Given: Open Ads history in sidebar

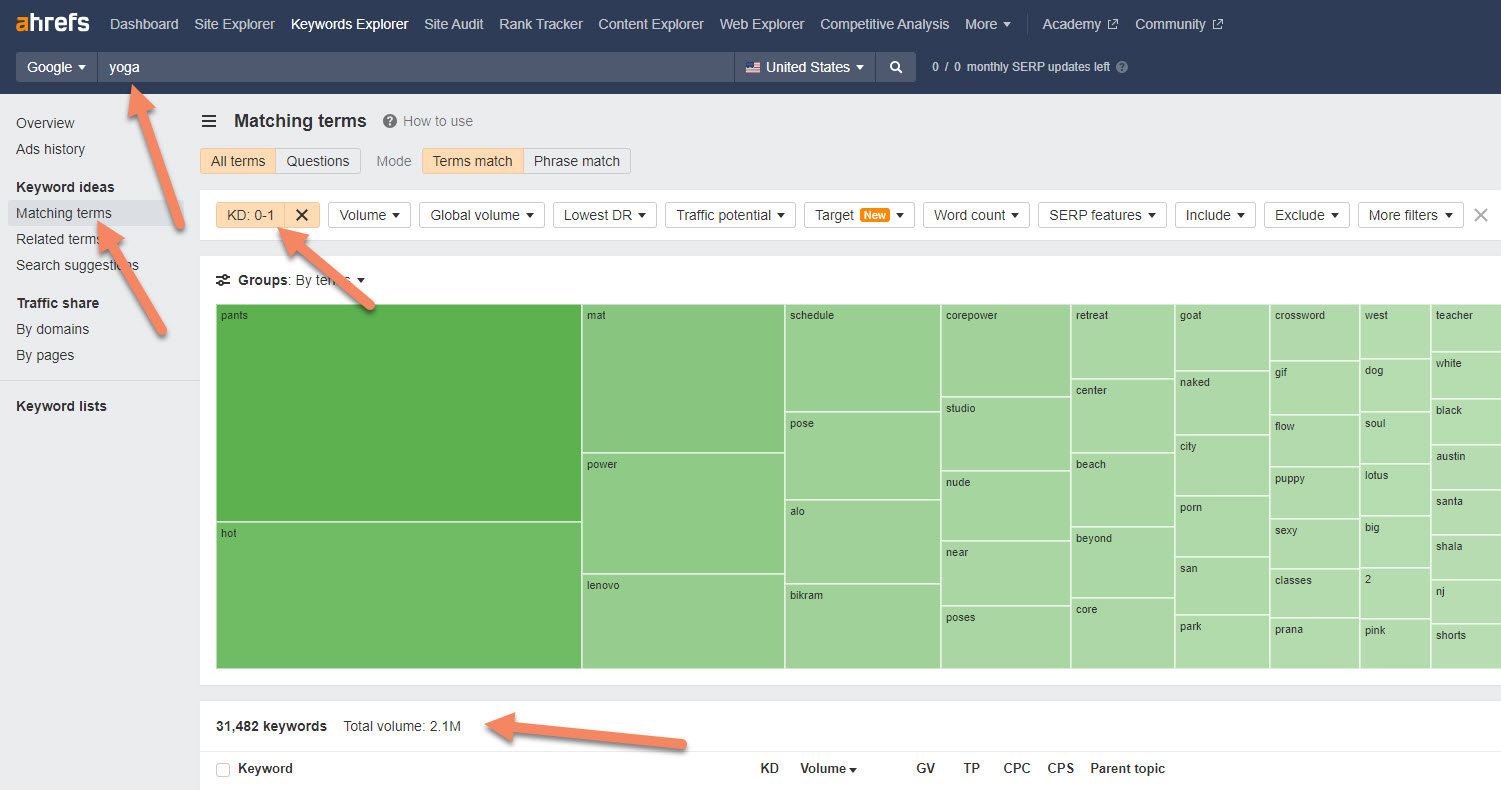Looking at the screenshot, I should (x=50, y=149).
